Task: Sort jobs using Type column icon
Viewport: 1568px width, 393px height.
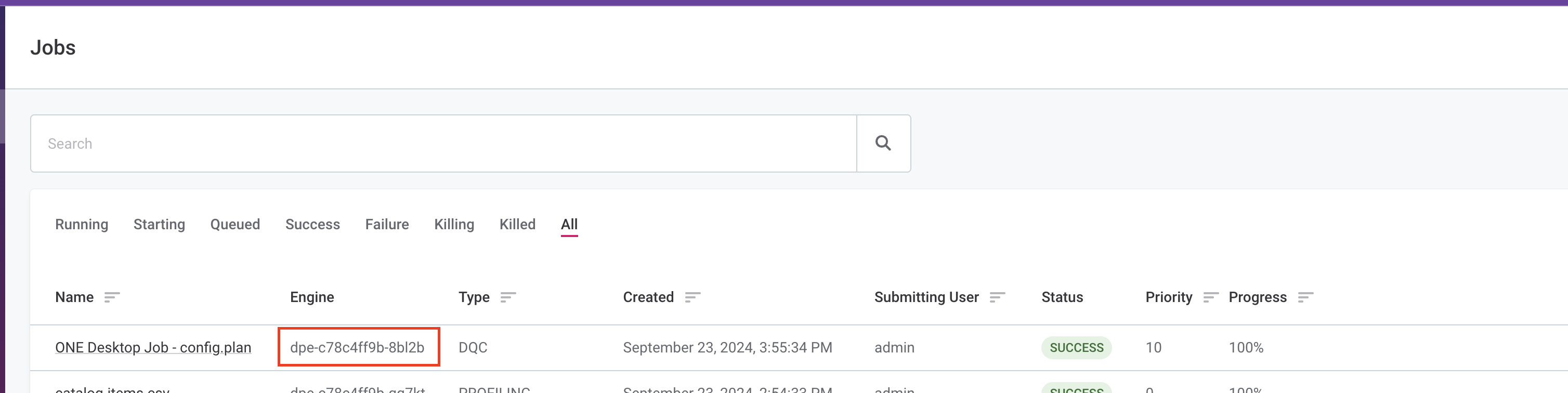Action: point(507,297)
